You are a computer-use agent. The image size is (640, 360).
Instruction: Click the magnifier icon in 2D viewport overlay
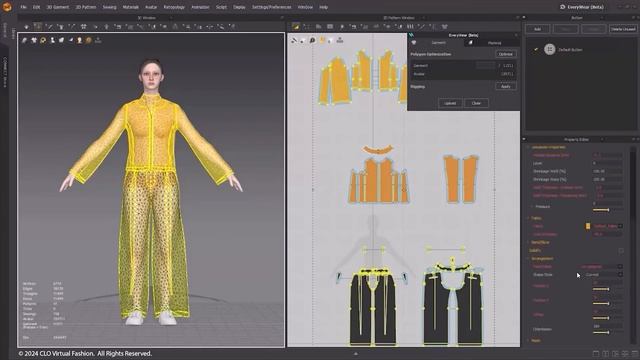click(x=312, y=40)
